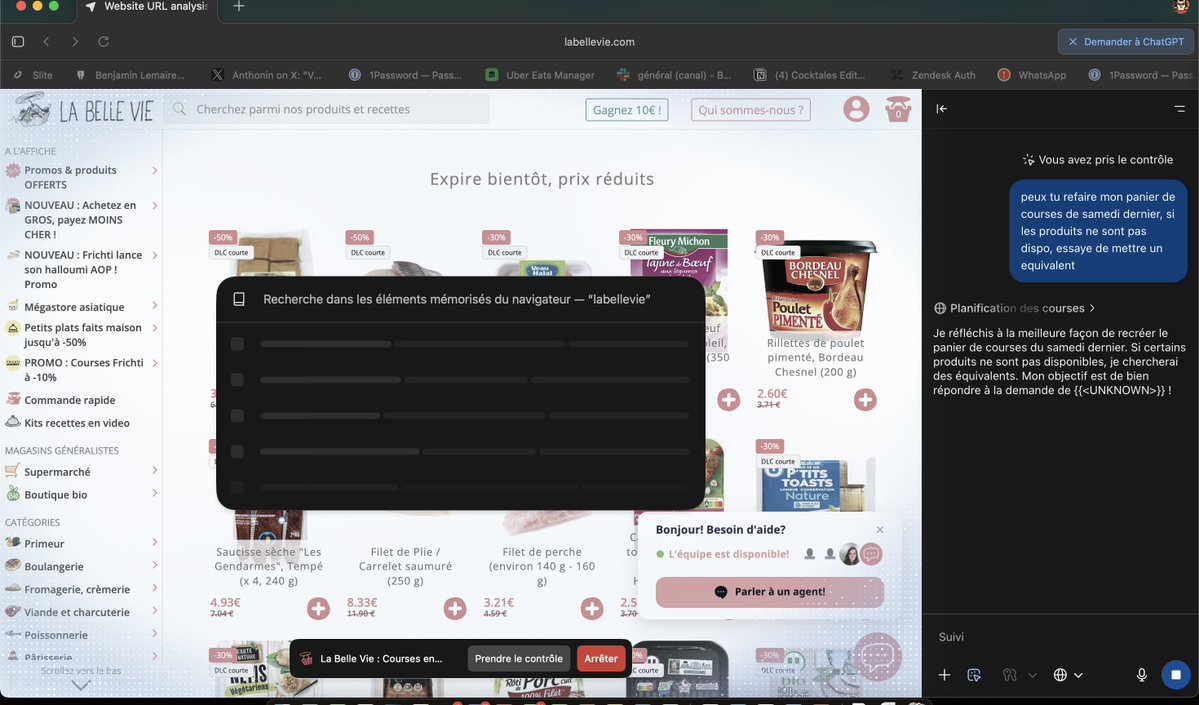This screenshot has width=1199, height=705.
Task: Open the Uber Eats Manager bookmark
Action: 540,75
